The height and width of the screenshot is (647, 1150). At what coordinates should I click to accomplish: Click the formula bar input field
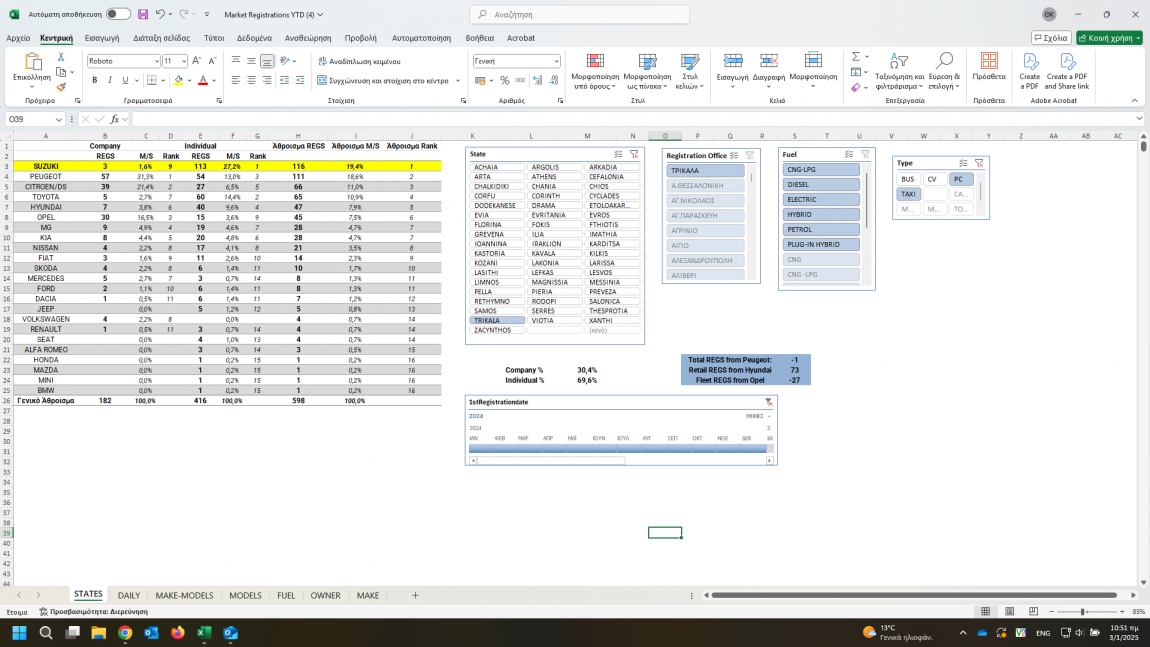tap(632, 119)
